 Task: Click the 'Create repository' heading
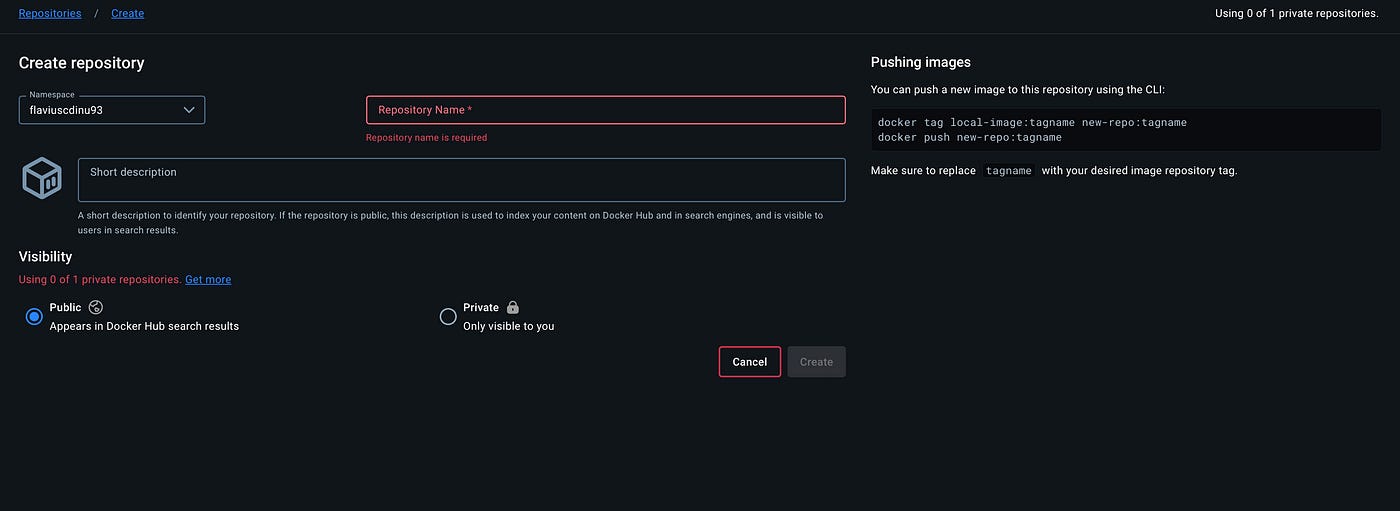coord(82,63)
